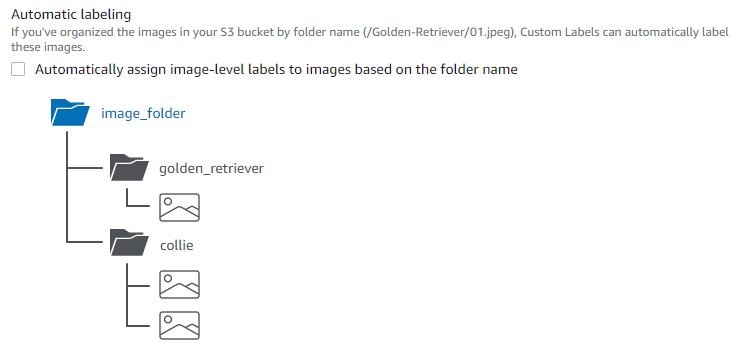Screen dimensions: 745x362
Task: Enable the automatic image-level labels checkbox
Action: [x=18, y=69]
